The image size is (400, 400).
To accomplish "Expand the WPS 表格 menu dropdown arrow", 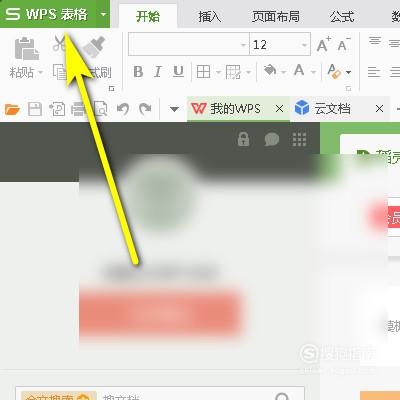I will point(103,14).
